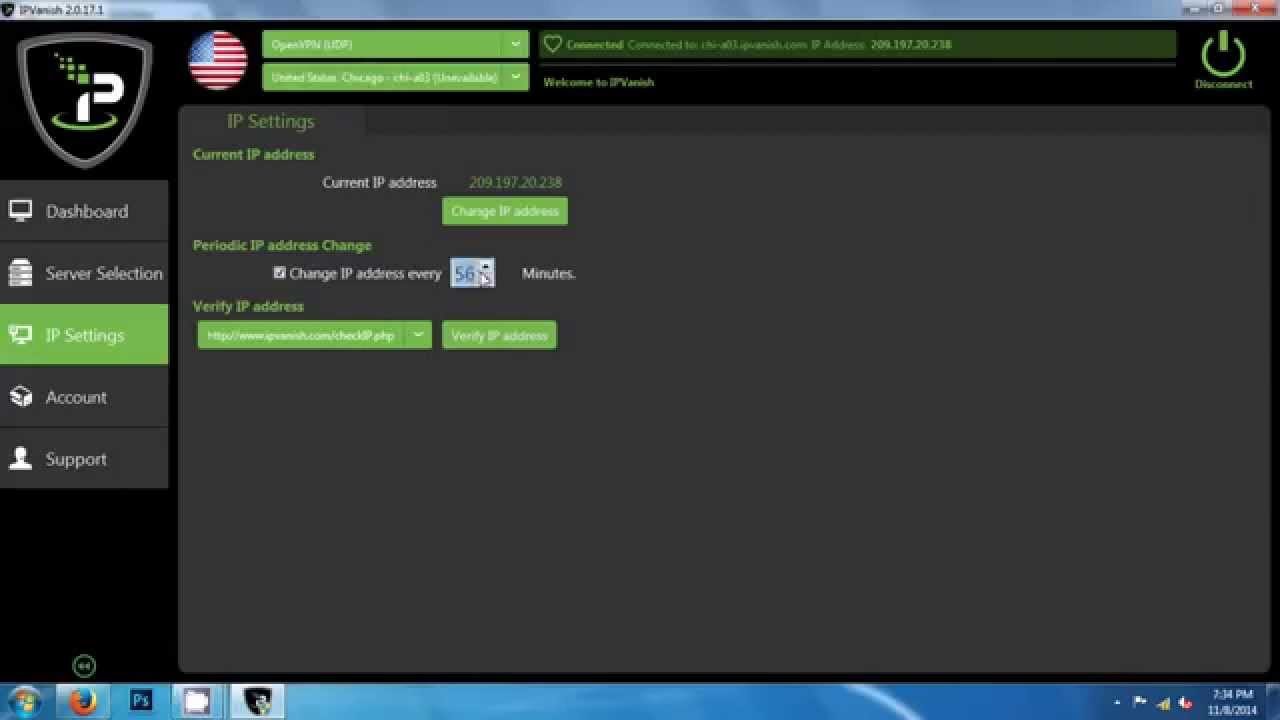The width and height of the screenshot is (1280, 720).
Task: Click the taskbar clock showing 7:34 PM
Action: (1232, 702)
